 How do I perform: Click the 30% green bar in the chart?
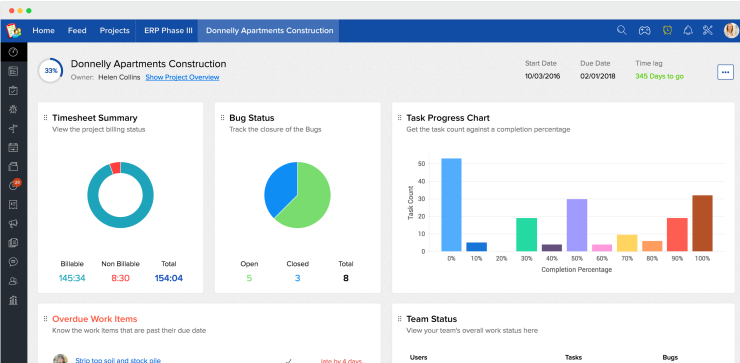click(x=527, y=235)
